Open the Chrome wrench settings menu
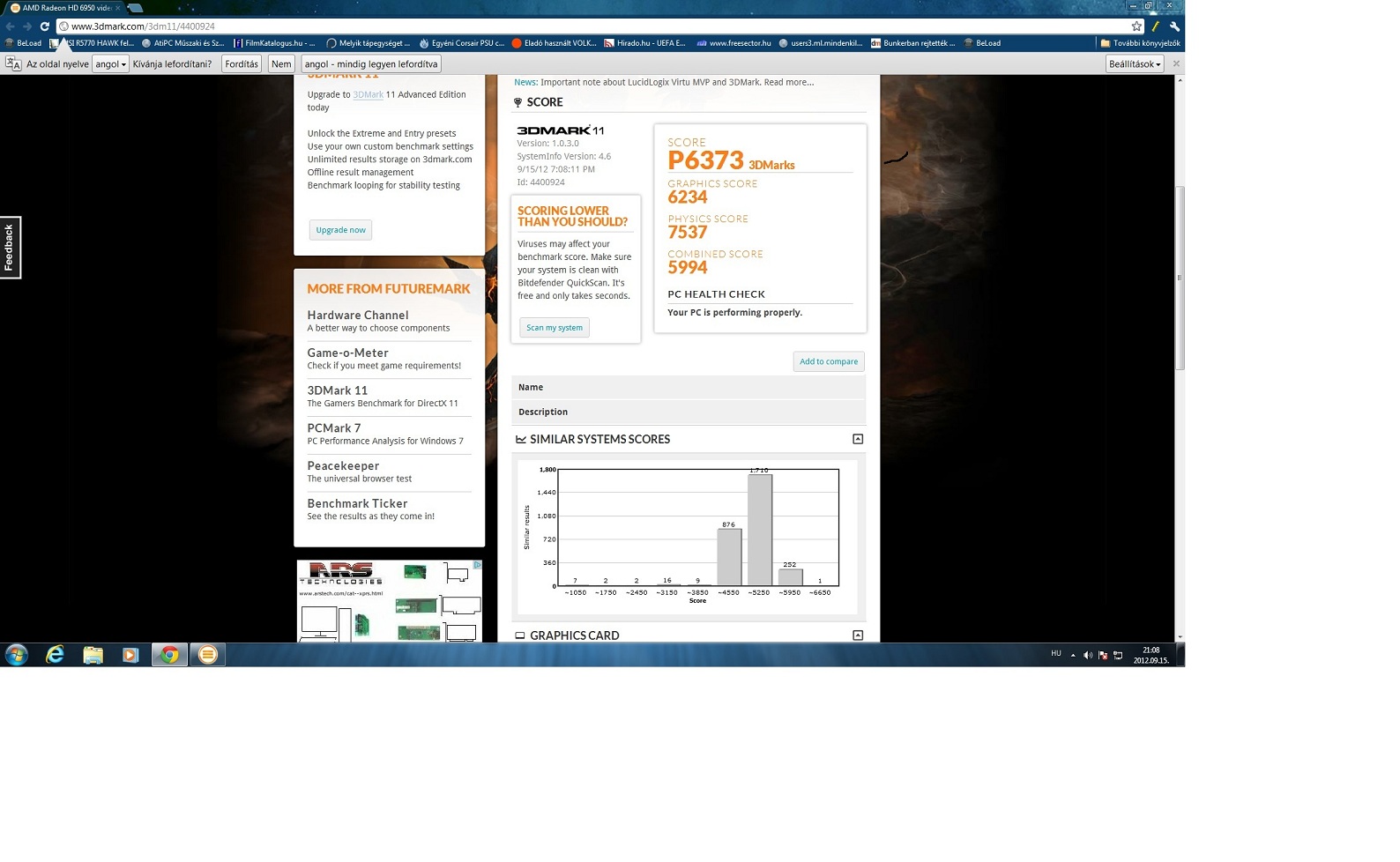 [x=1174, y=26]
